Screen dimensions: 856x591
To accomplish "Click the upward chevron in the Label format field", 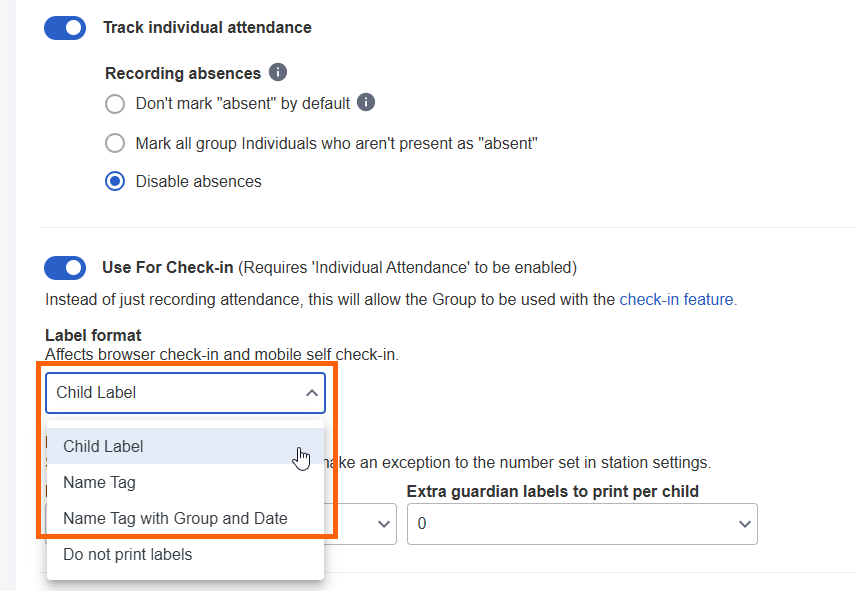I will (x=311, y=392).
